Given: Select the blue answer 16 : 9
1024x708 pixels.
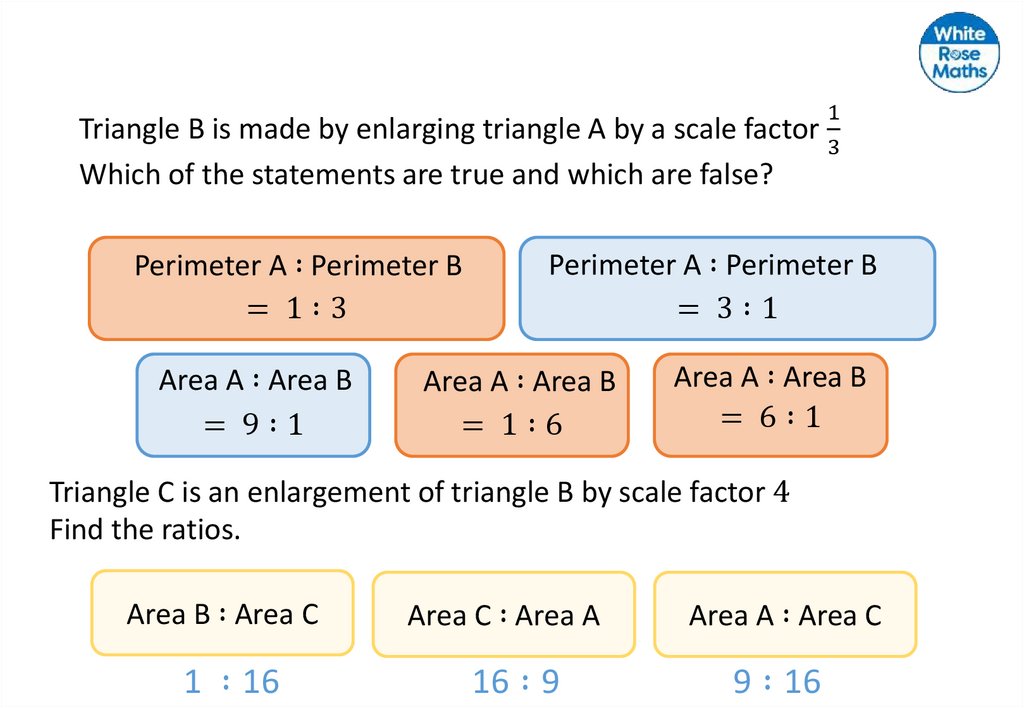Looking at the screenshot, I should 515,682.
